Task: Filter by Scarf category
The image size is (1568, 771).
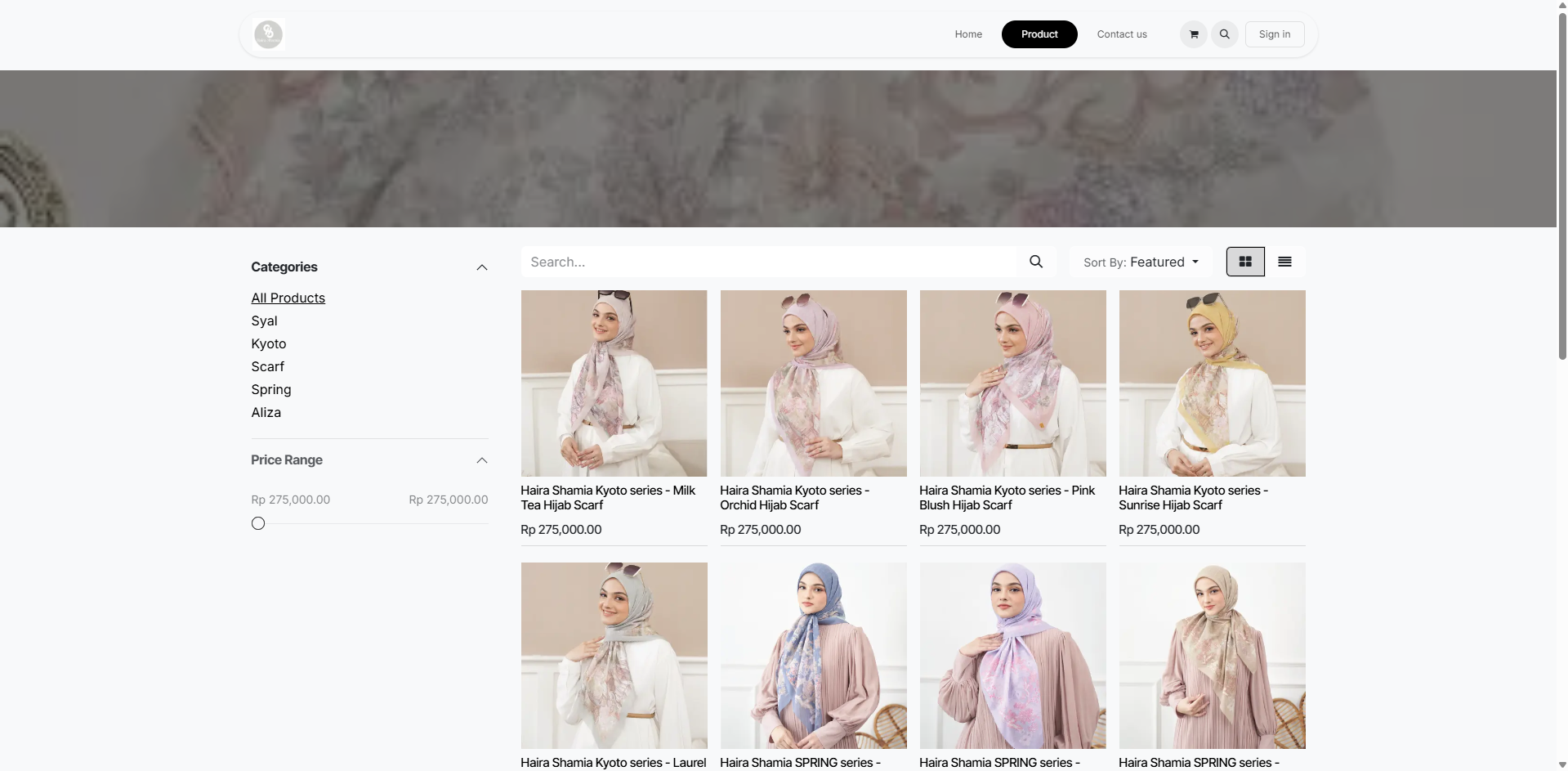Action: point(268,366)
